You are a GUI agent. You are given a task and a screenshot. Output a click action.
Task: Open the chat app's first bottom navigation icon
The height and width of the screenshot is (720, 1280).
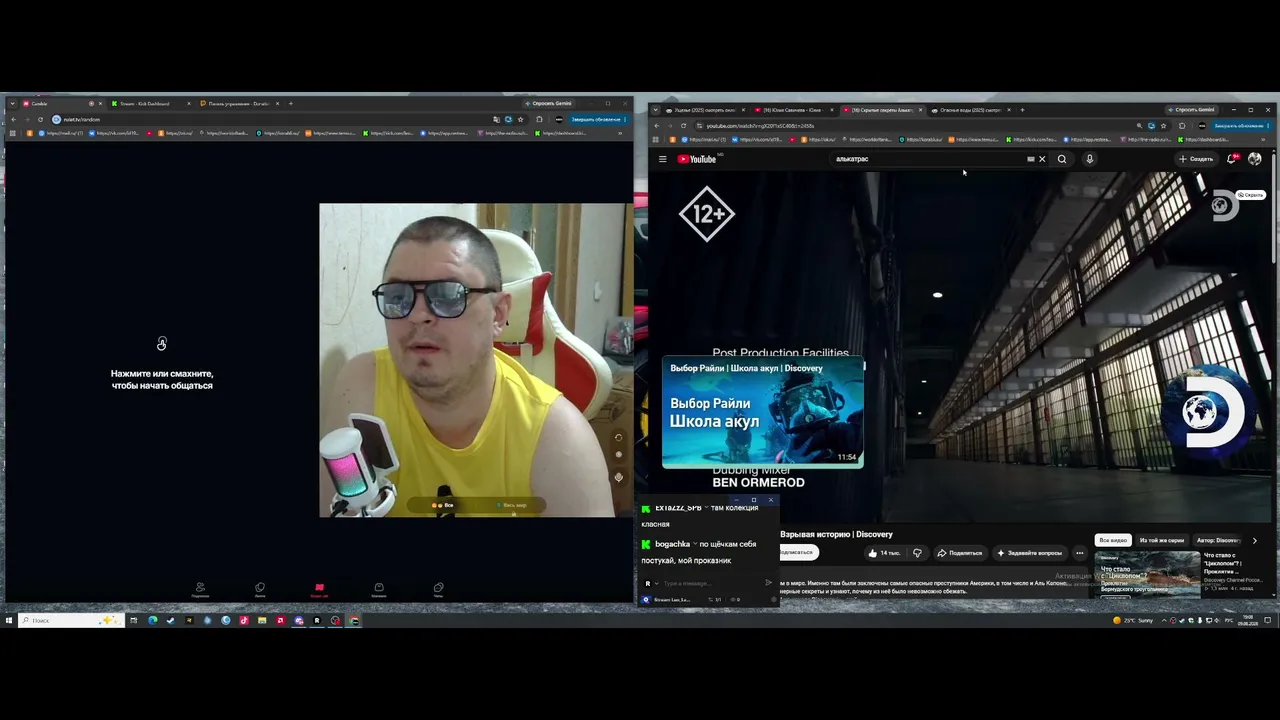200,590
